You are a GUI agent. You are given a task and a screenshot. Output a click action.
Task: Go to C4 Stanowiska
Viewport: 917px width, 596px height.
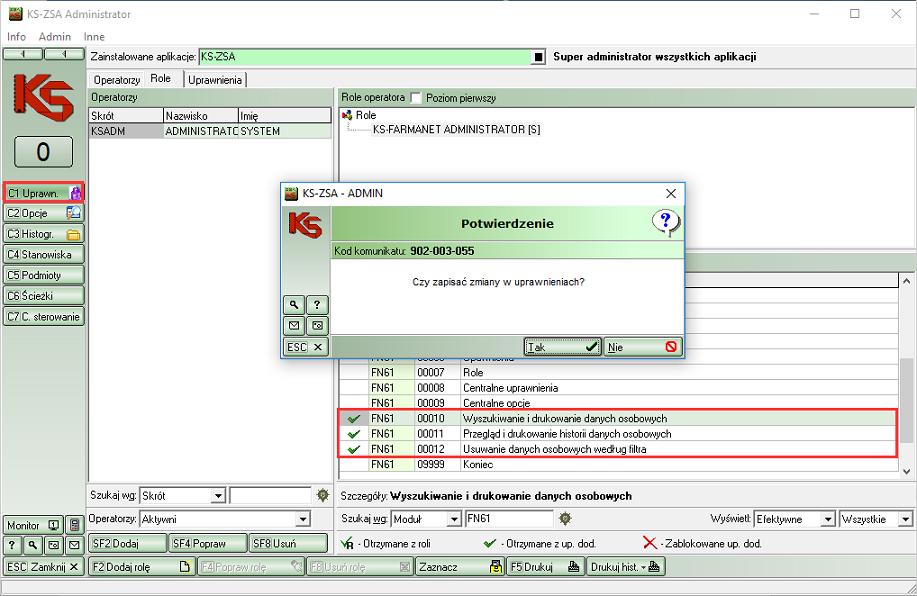(44, 254)
